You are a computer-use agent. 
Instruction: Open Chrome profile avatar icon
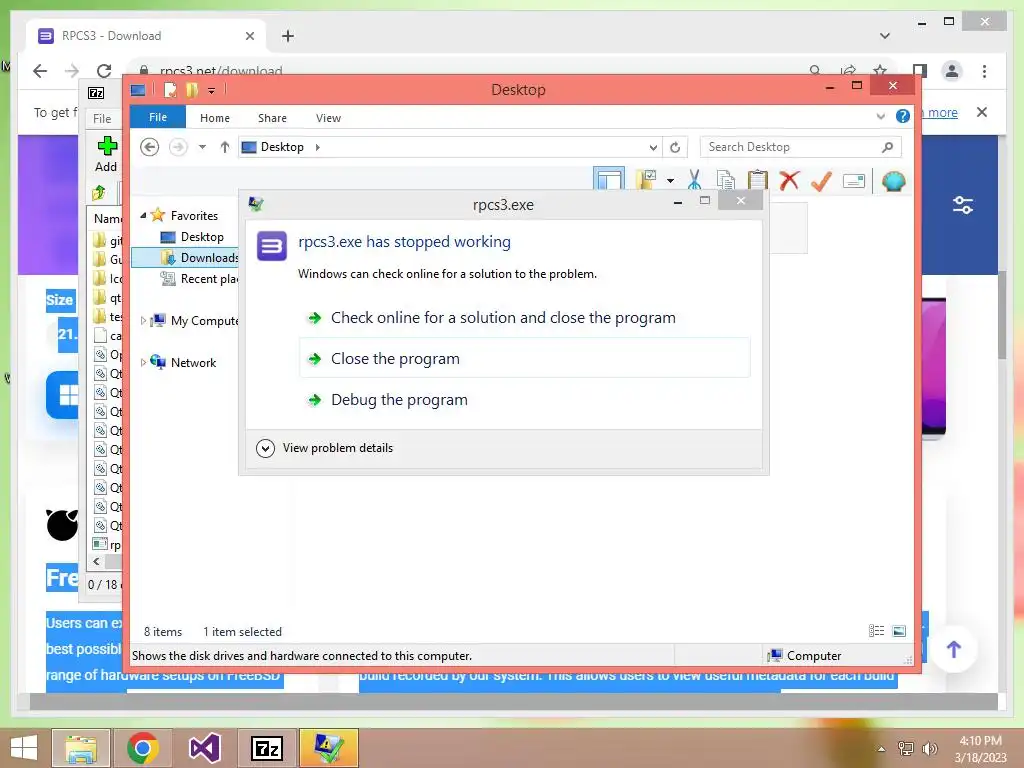coord(952,71)
